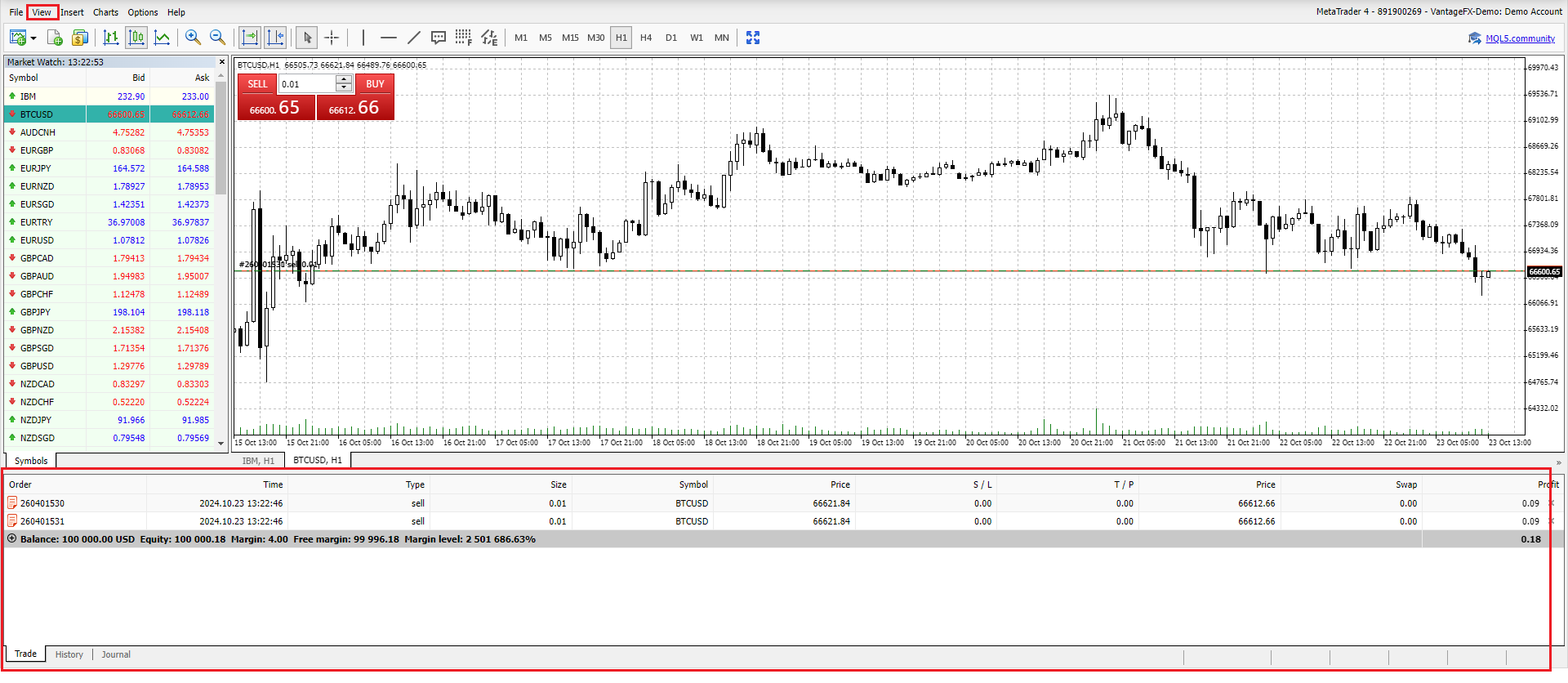
Task: Enter full screen chart mode
Action: click(753, 38)
